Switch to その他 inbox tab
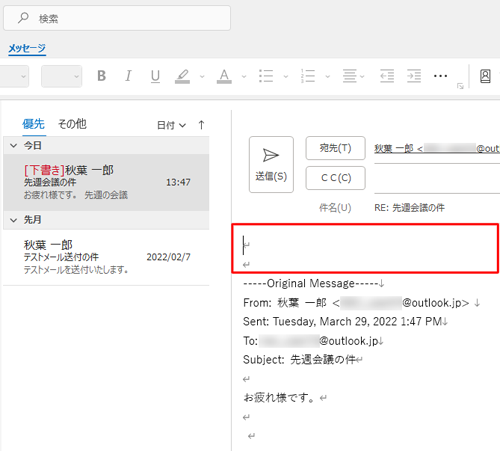This screenshot has width=500, height=451. click(x=72, y=124)
